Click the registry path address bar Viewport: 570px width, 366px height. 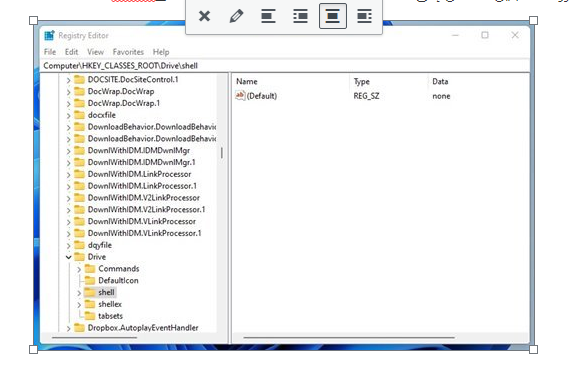point(285,66)
